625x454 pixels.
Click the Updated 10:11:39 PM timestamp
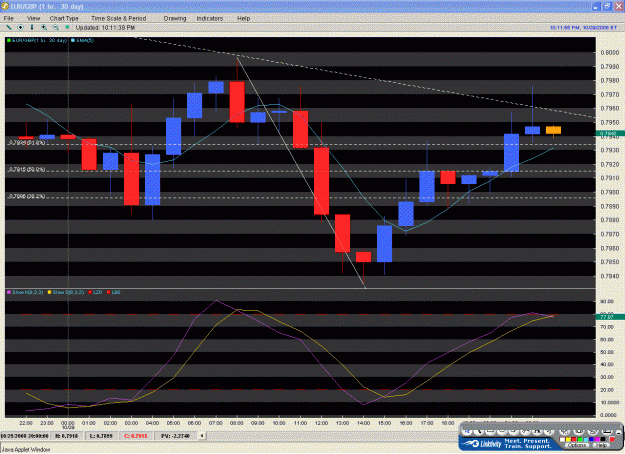pyautogui.click(x=105, y=28)
